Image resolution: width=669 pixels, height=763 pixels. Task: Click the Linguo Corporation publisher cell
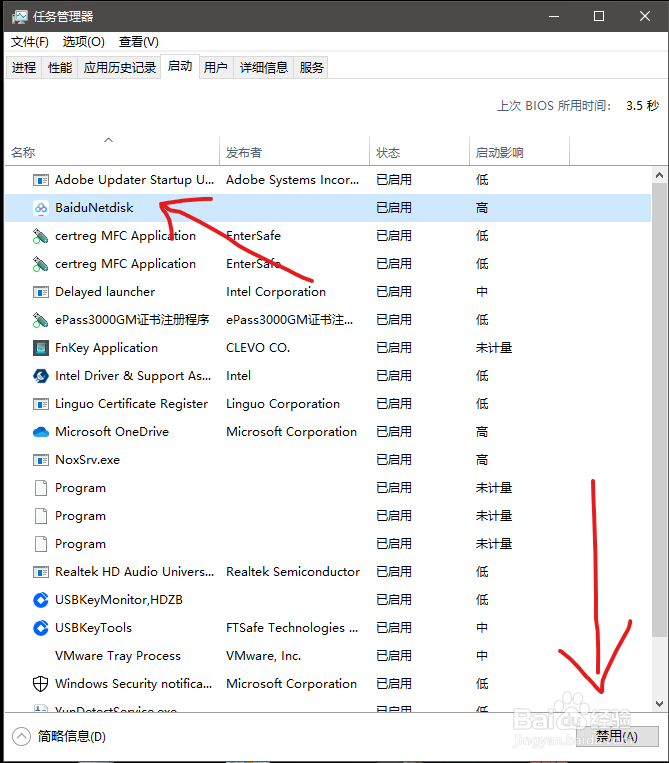tap(283, 404)
